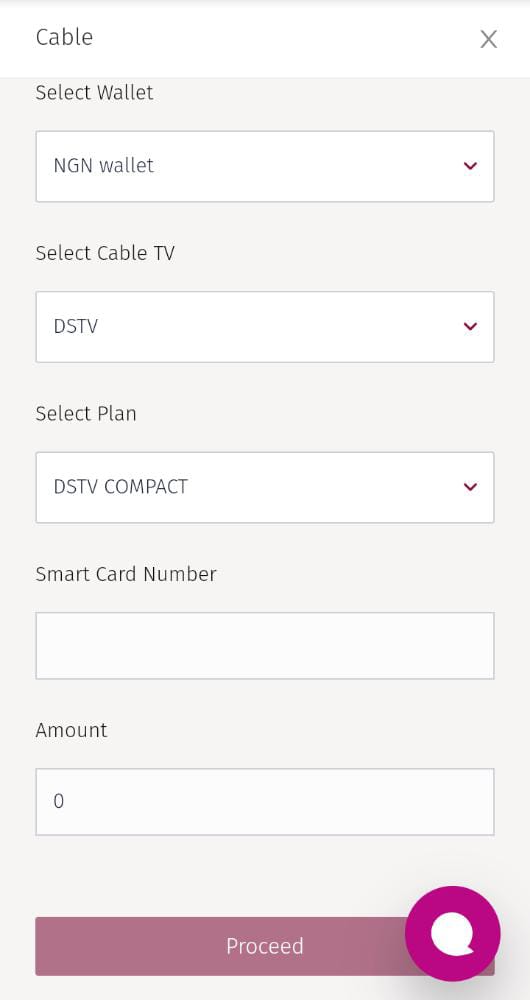The width and height of the screenshot is (530, 1000).
Task: Click the Select Wallet label
Action: pos(94,92)
